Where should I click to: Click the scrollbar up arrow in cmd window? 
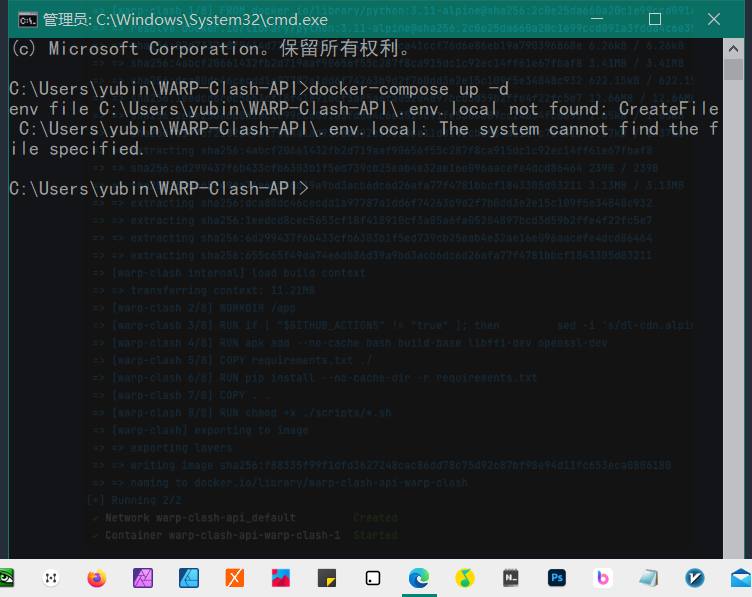click(733, 48)
